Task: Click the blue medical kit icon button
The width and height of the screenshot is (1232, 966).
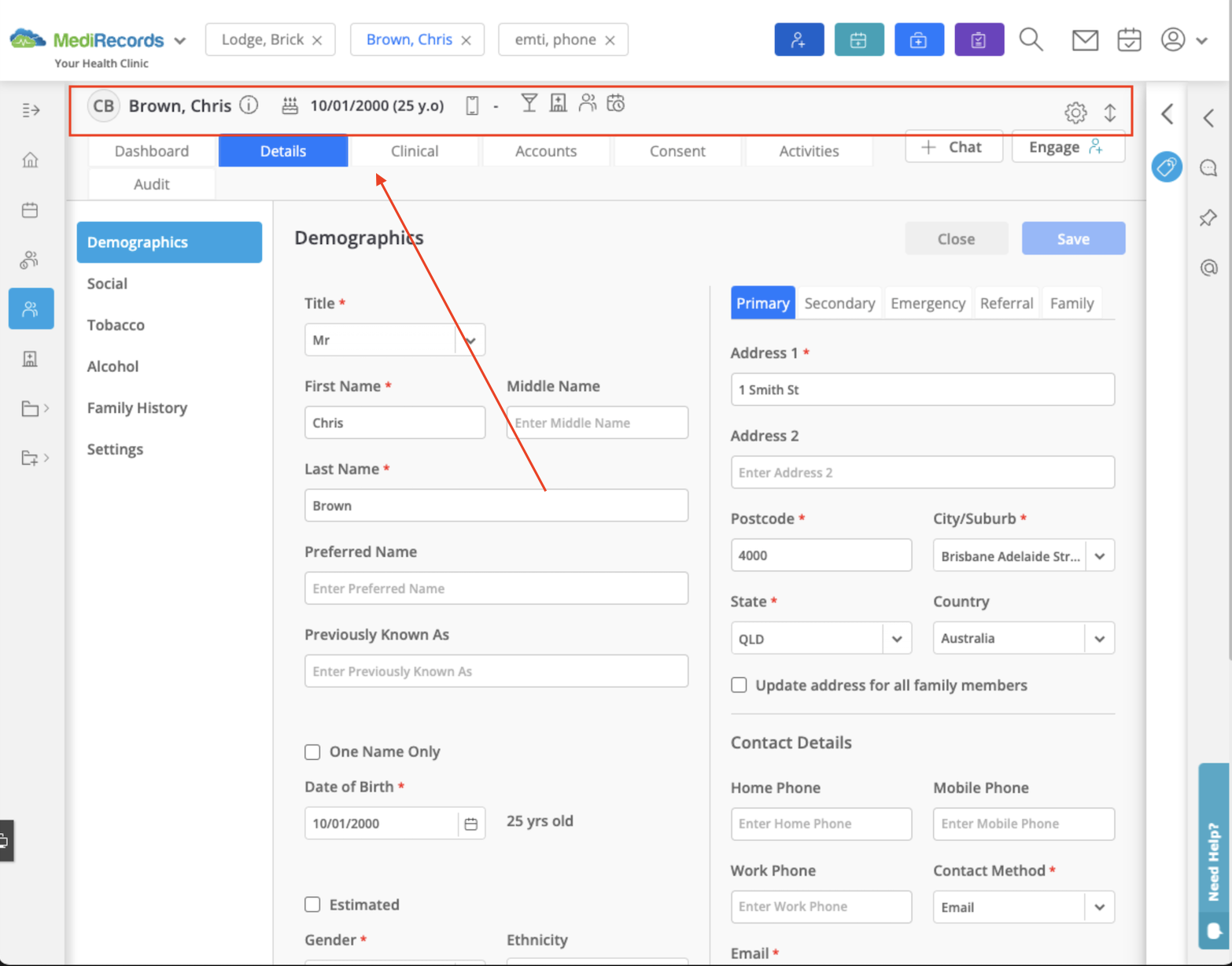Action: click(x=919, y=39)
